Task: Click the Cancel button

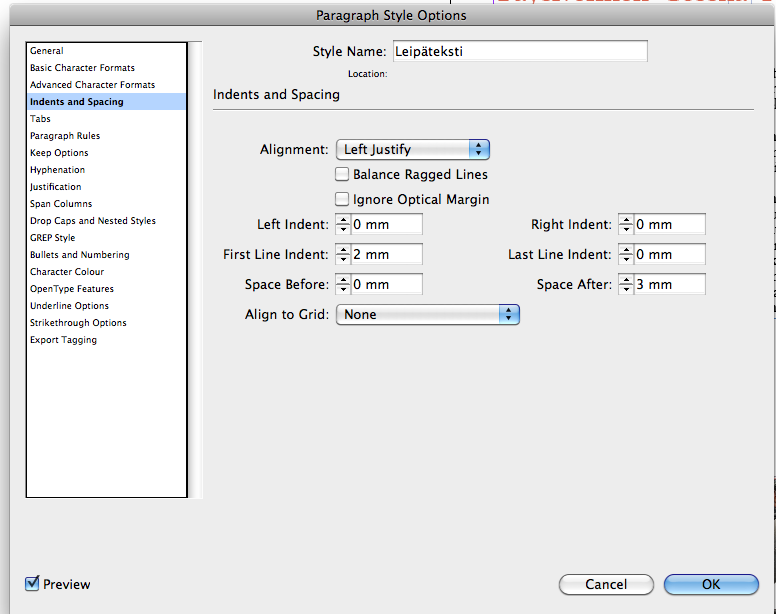Action: pyautogui.click(x=606, y=584)
